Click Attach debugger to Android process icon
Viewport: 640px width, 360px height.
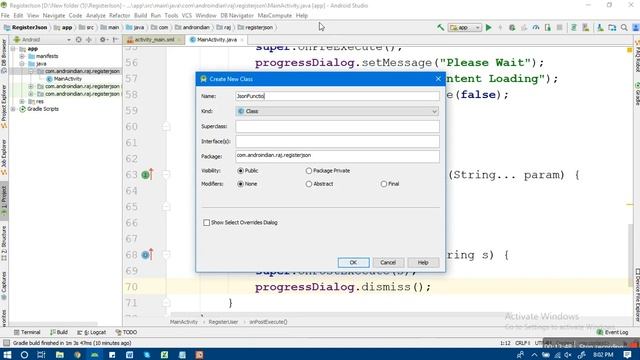click(x=548, y=27)
